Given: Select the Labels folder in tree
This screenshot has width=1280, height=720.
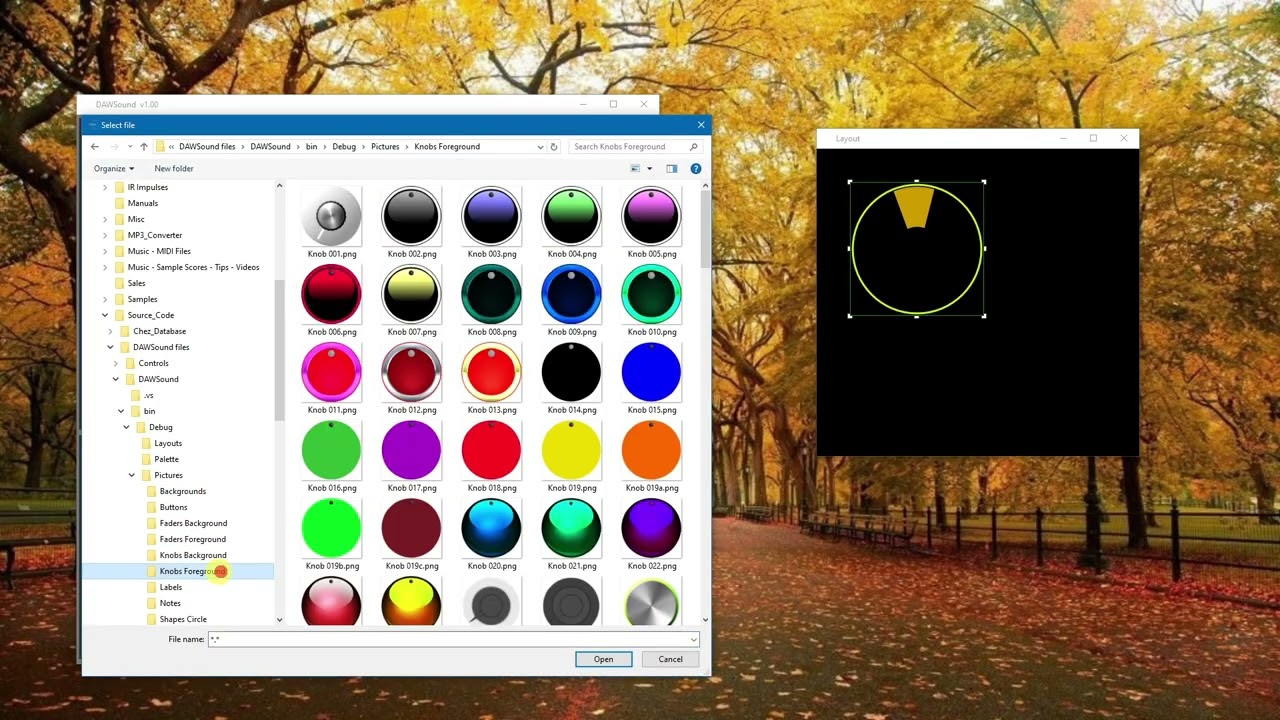Looking at the screenshot, I should 171,587.
